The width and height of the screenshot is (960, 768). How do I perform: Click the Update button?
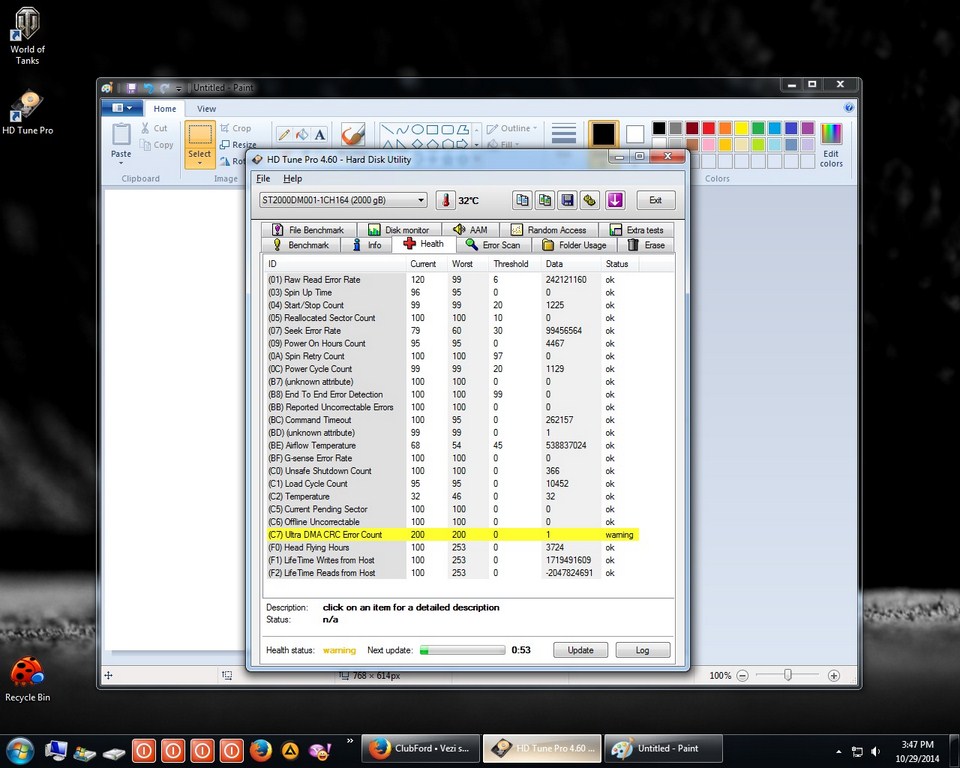click(580, 650)
